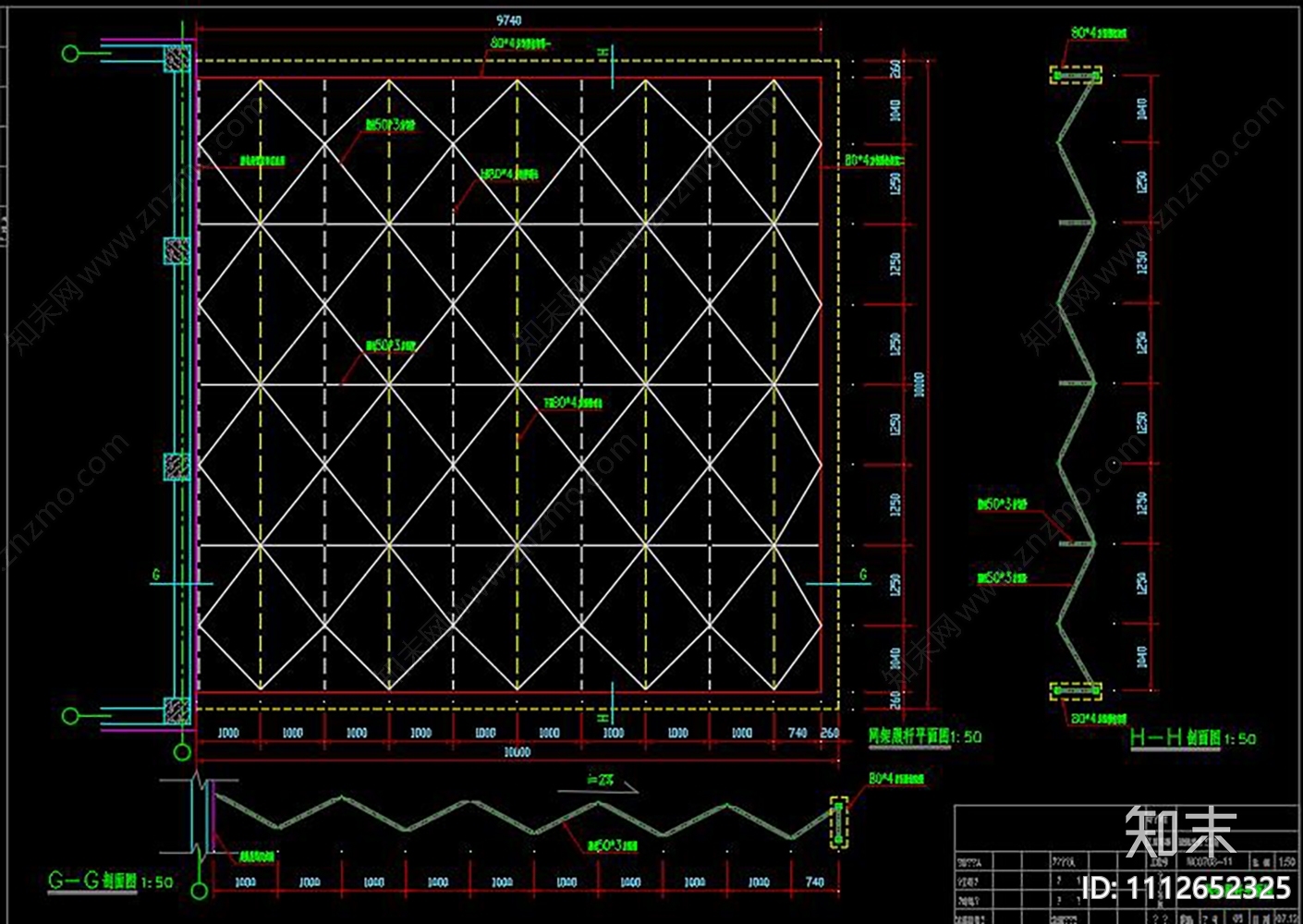
Task: Select the H-H section title text
Action: [1192, 737]
